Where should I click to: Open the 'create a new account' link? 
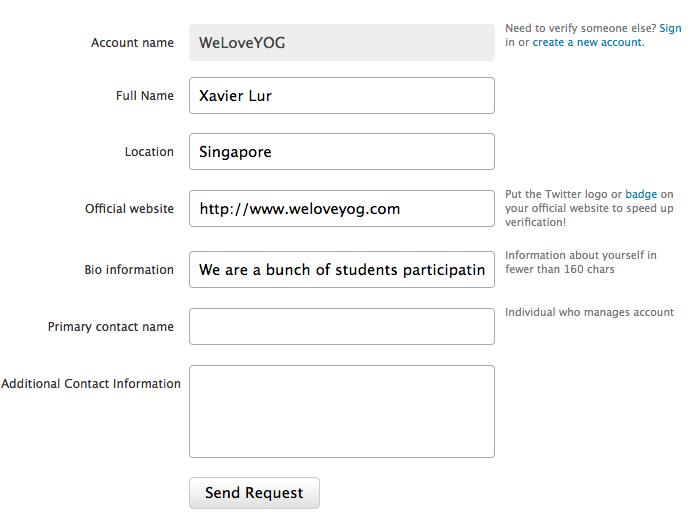click(588, 43)
